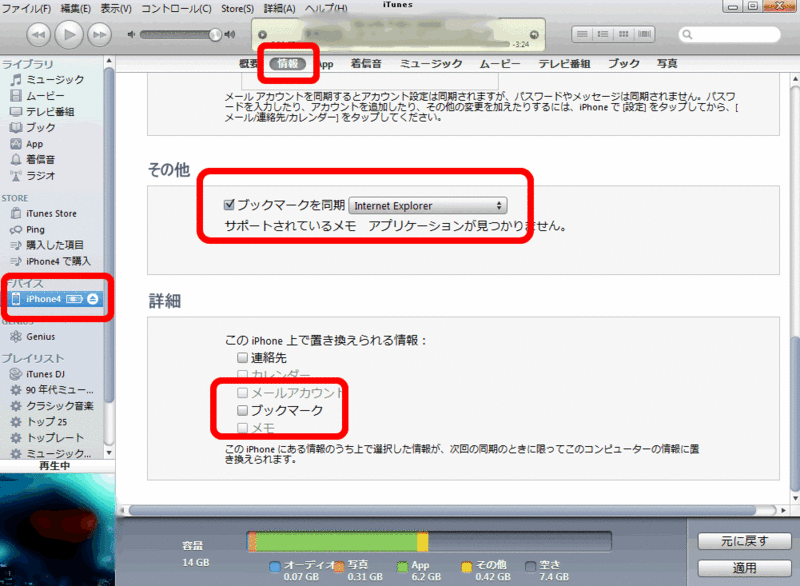Toggle ブックマークを同期 checkbox
800x586 pixels.
(229, 205)
